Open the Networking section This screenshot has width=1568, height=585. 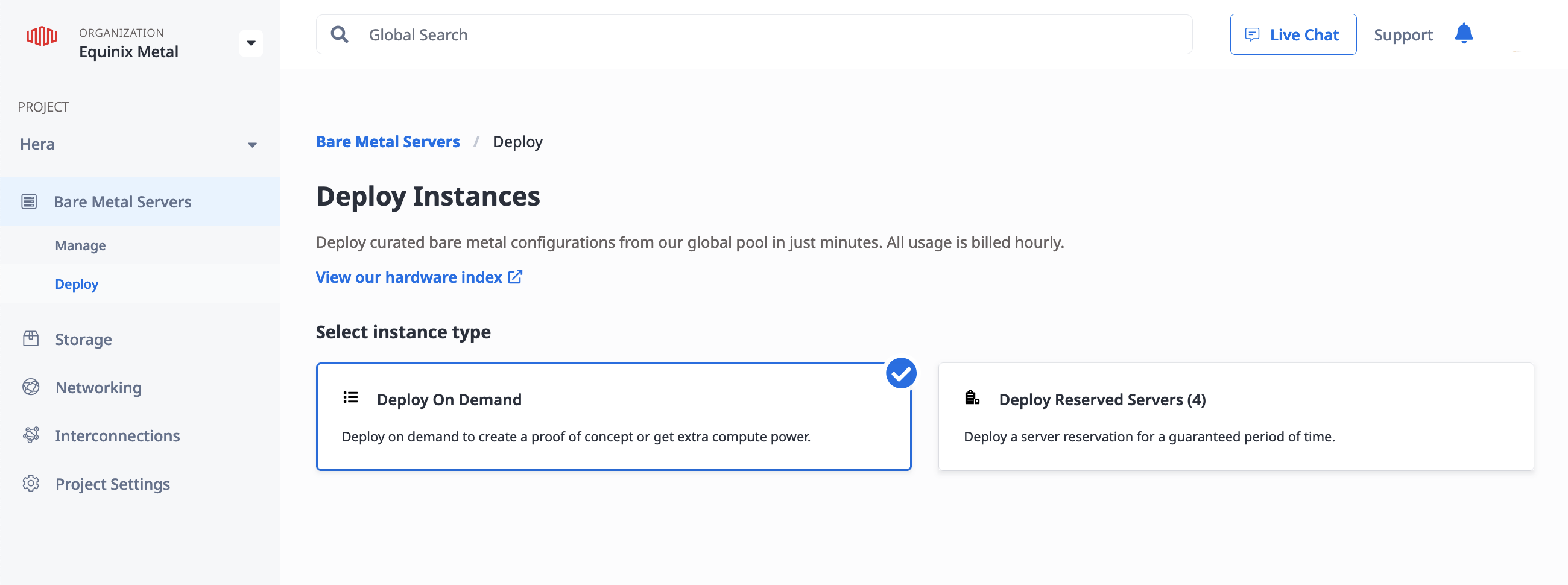[x=99, y=387]
